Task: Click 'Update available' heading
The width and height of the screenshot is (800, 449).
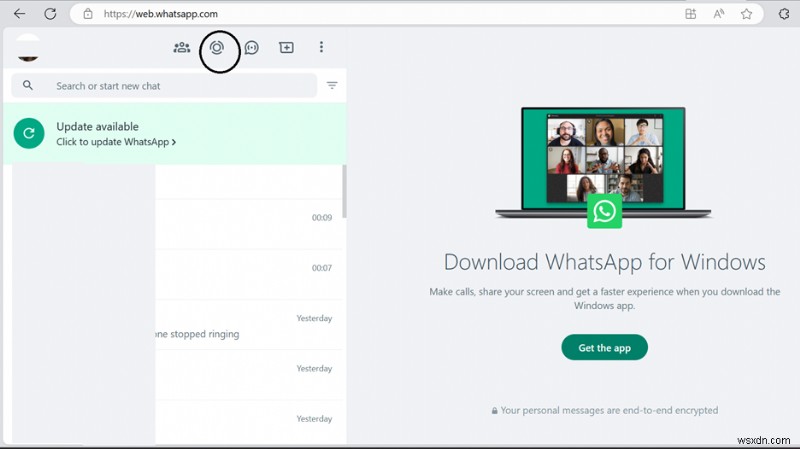Action: pos(97,127)
